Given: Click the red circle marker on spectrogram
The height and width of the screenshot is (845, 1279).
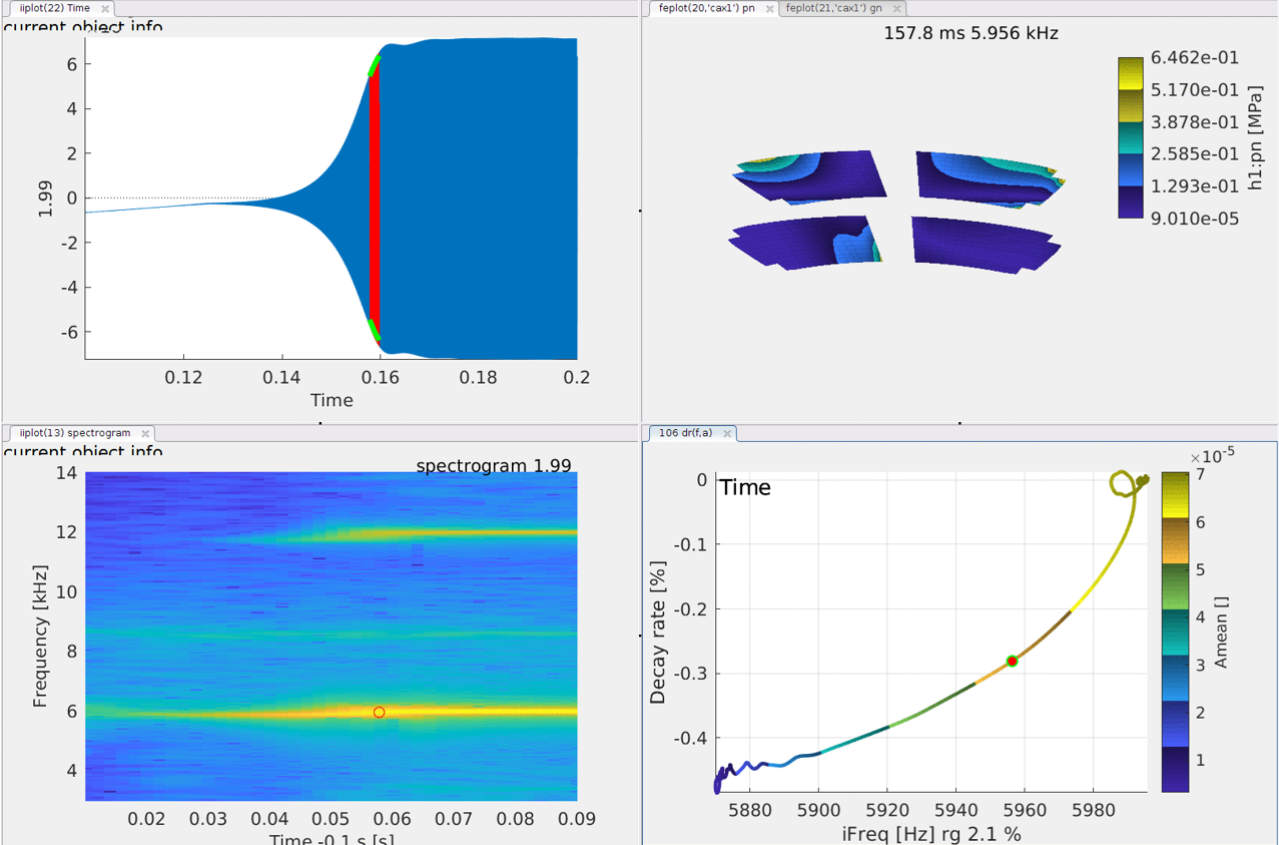Looking at the screenshot, I should pos(379,712).
